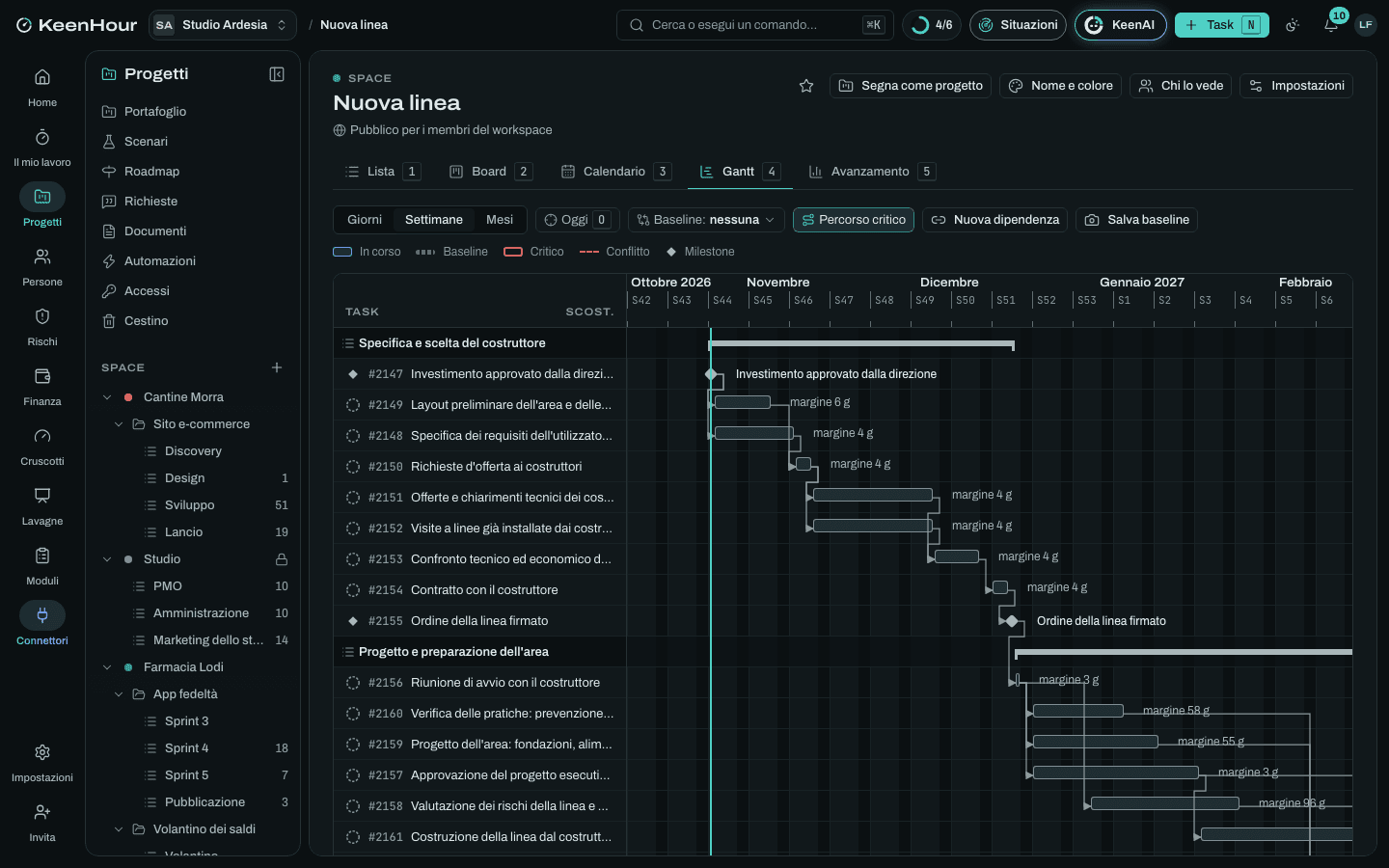
Task: Open Cruscotti gauge icon
Action: [42, 436]
